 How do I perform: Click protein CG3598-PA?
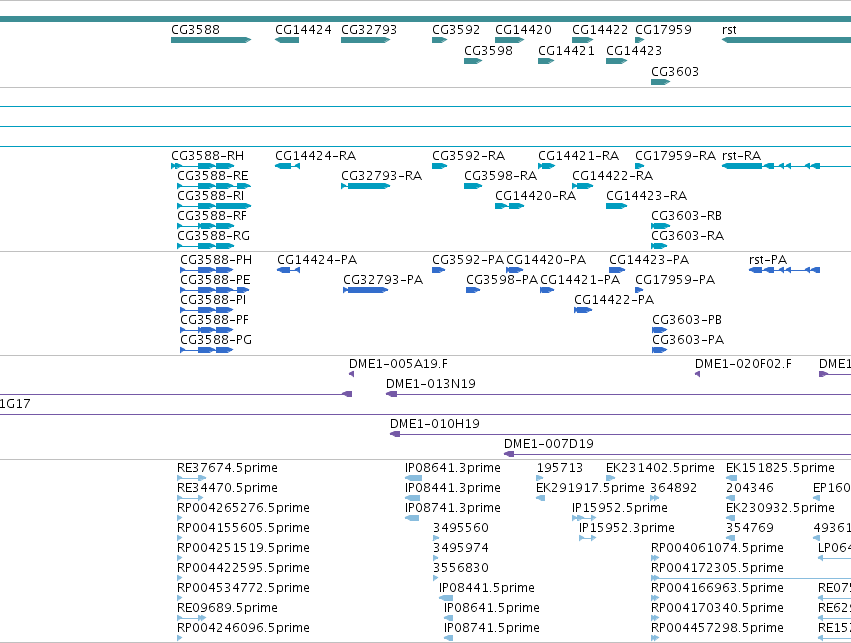[x=502, y=280]
